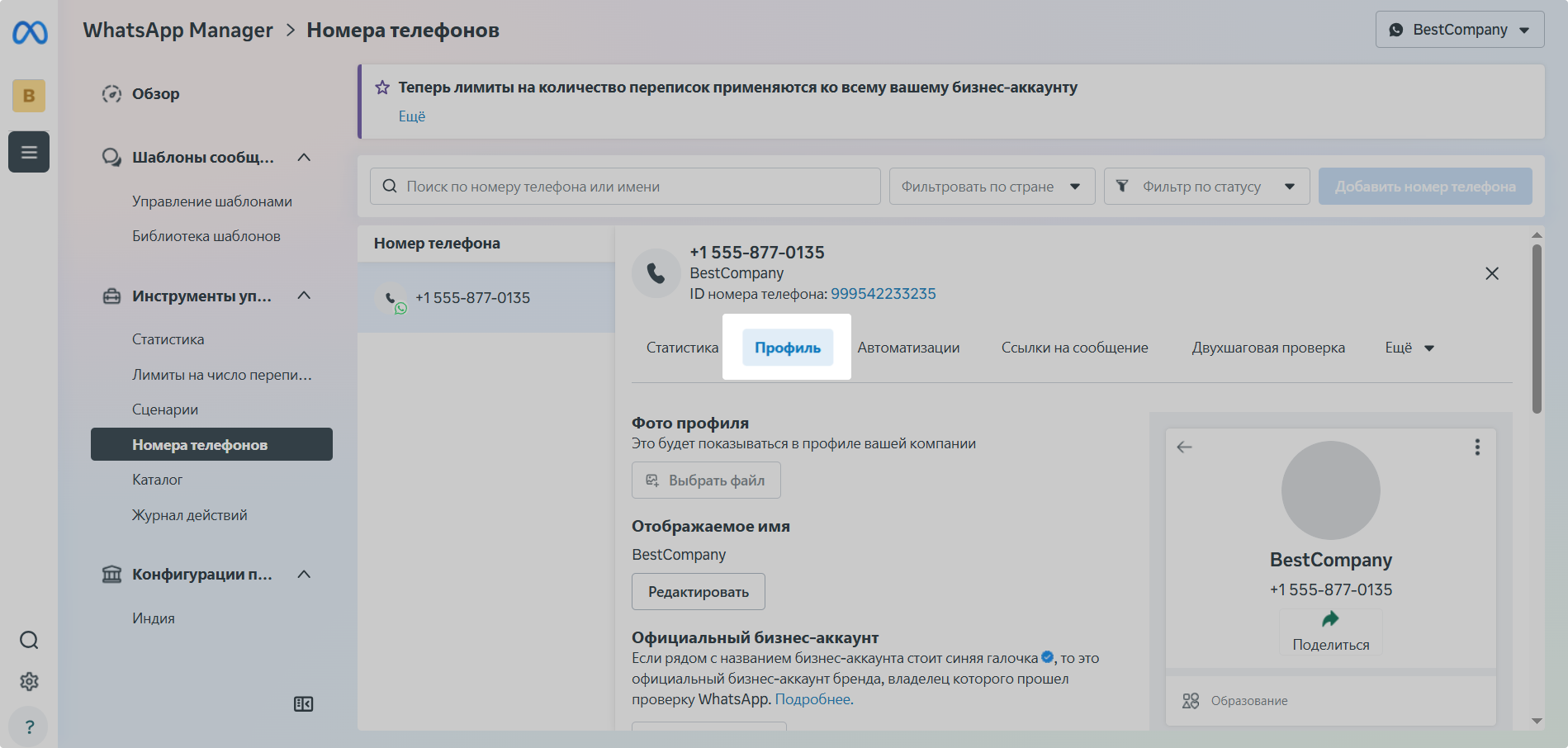Toggle the hamburger menu icon

tap(29, 152)
